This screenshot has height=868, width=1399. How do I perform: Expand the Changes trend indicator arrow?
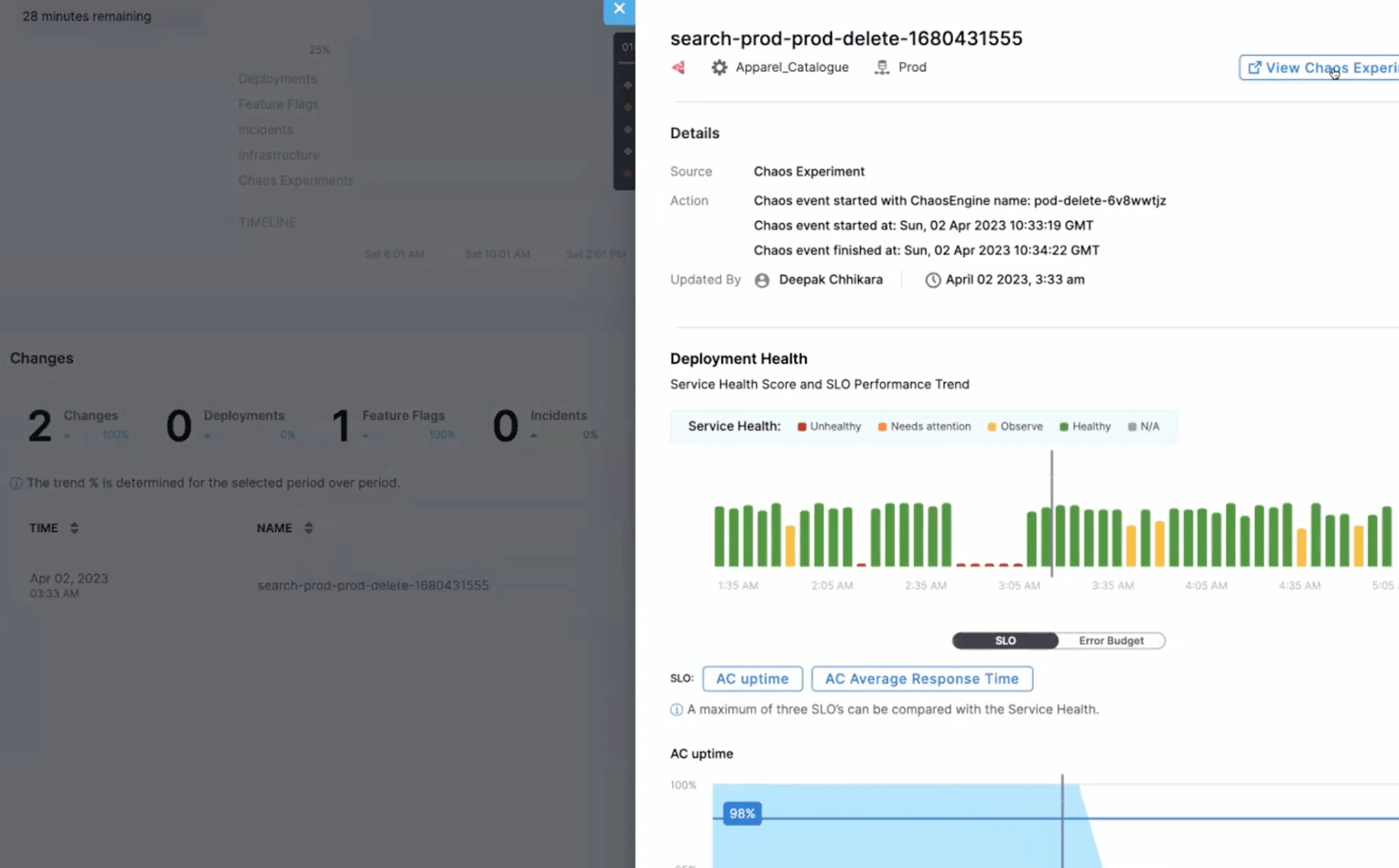(x=66, y=435)
